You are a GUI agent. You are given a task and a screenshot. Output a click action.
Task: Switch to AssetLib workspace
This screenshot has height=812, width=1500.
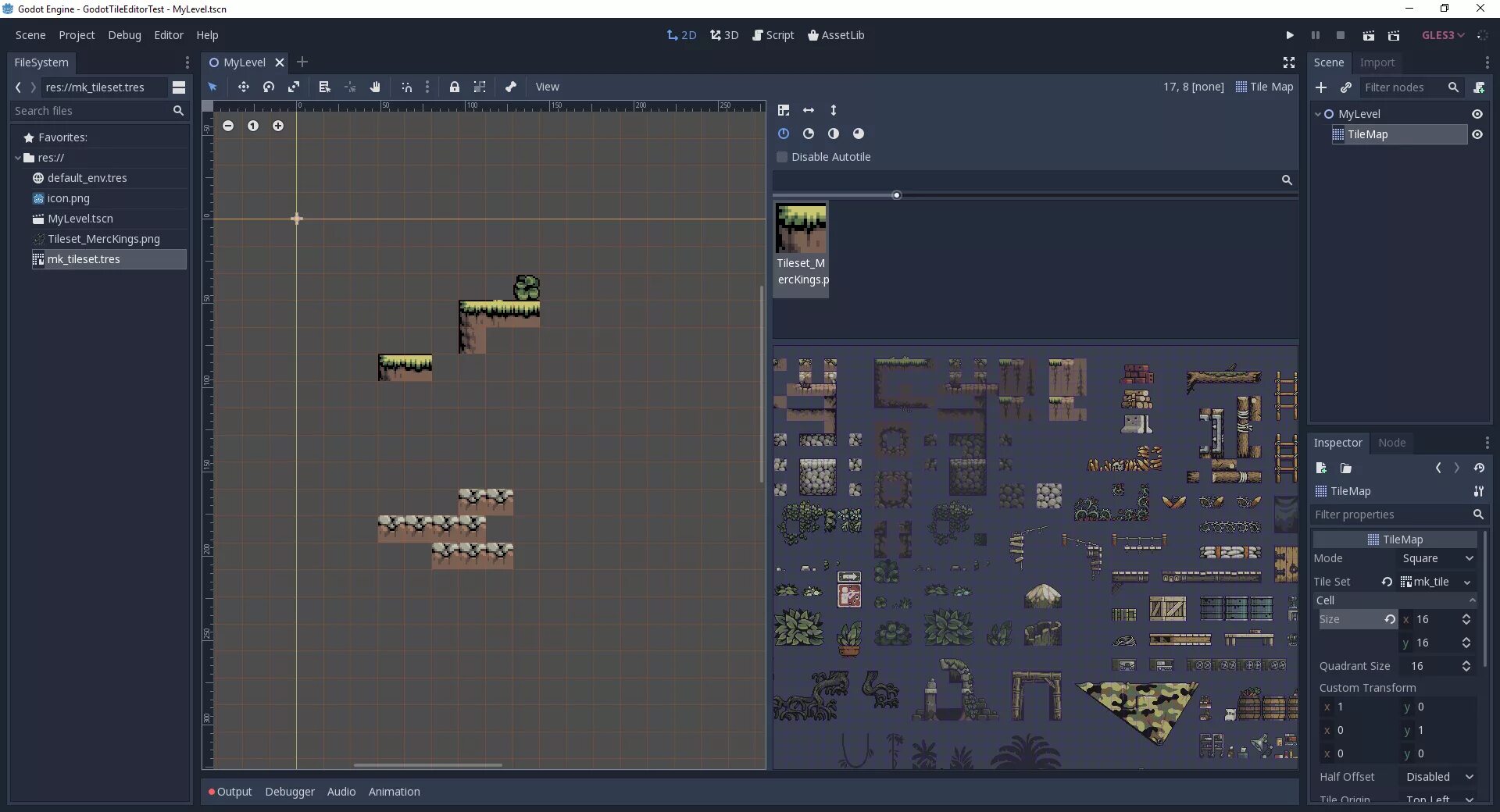click(836, 35)
